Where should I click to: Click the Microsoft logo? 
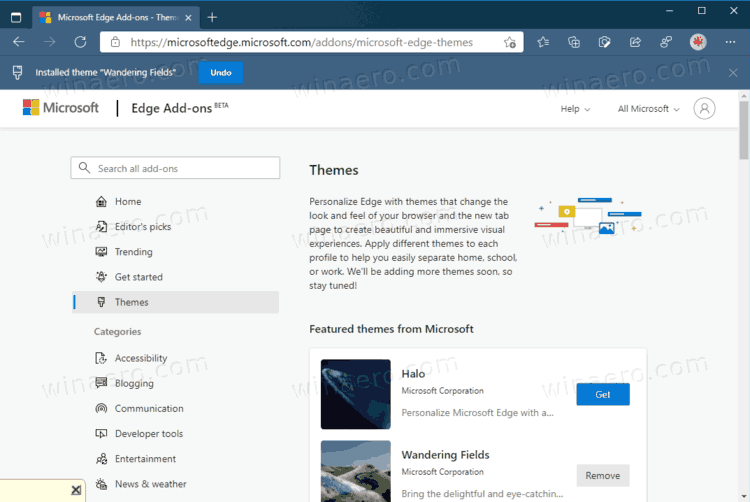tap(60, 108)
